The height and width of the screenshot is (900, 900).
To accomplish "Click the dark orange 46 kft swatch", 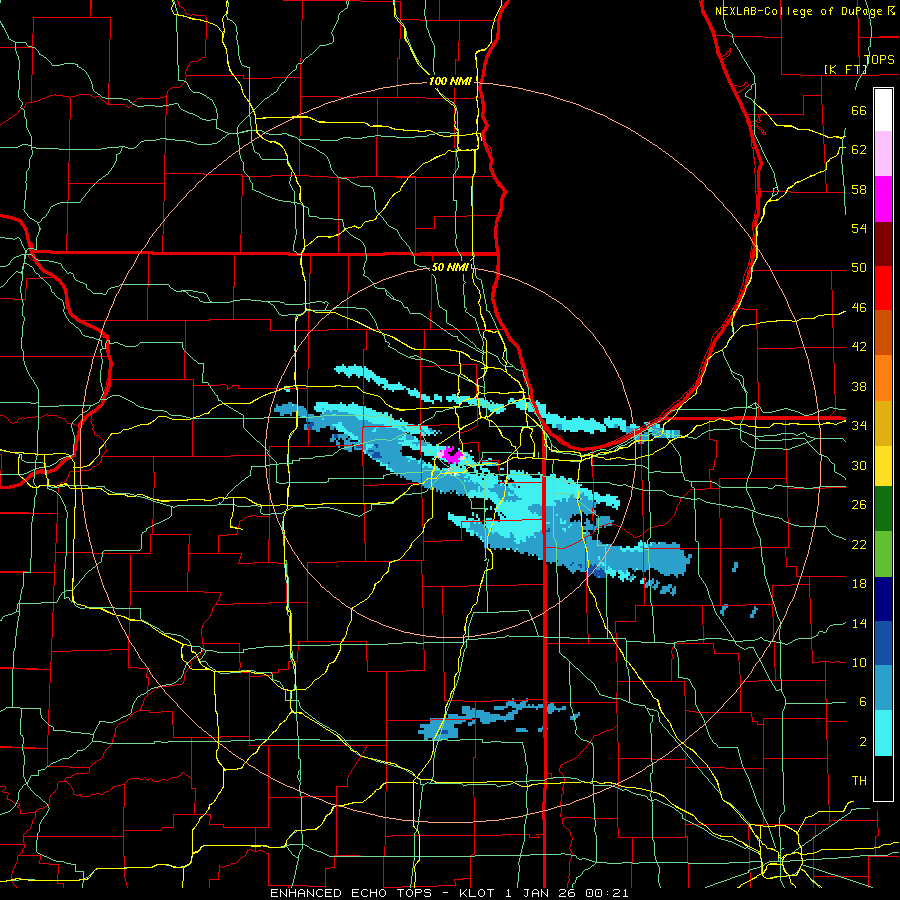I will (883, 333).
